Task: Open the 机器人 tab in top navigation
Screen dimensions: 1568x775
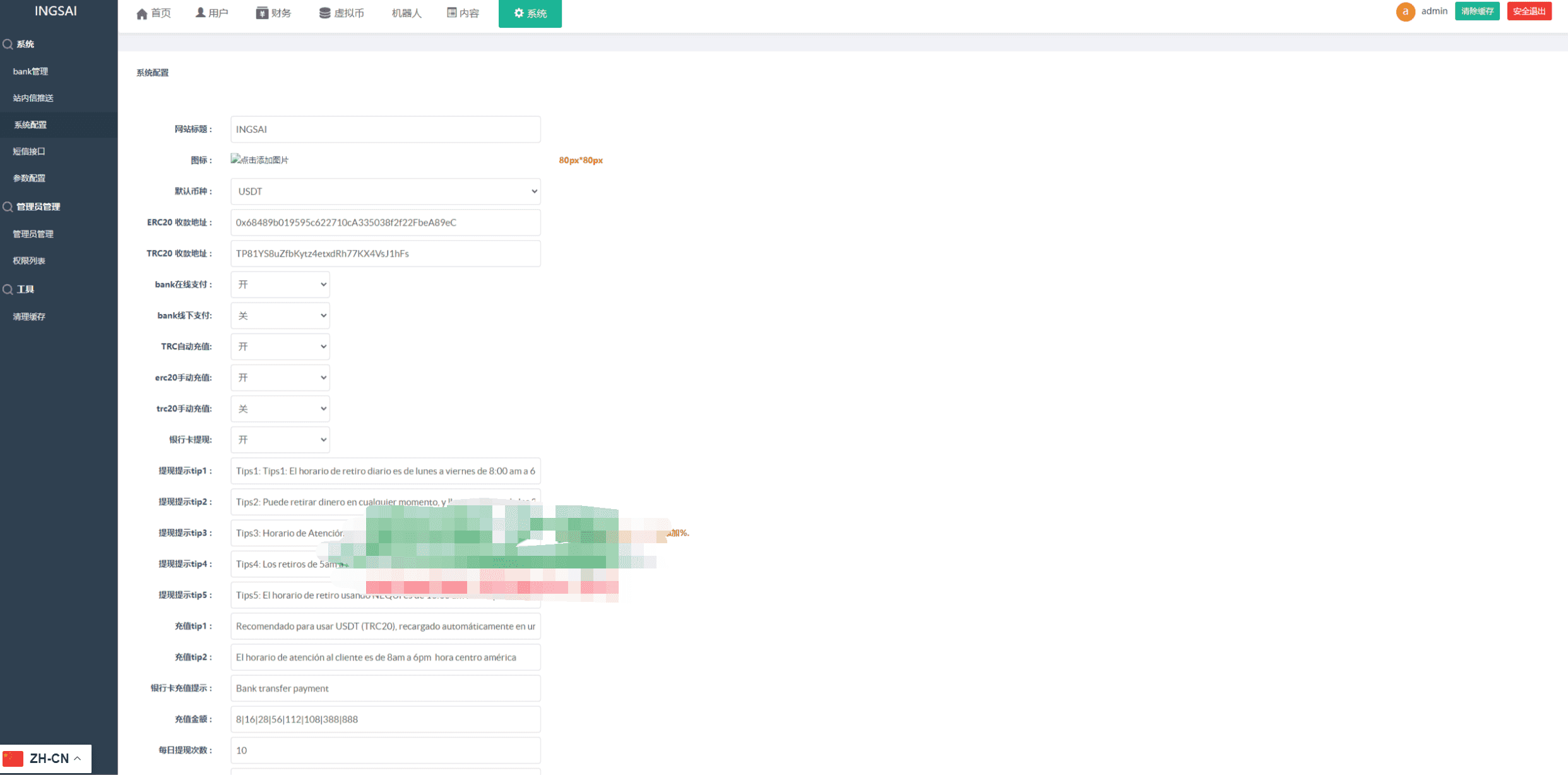Action: point(406,13)
